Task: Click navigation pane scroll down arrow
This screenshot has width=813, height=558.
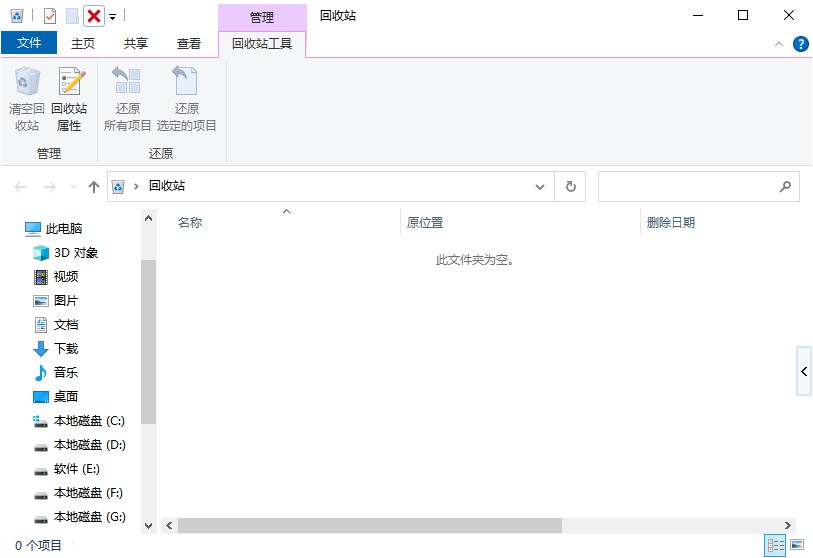Action: 148,525
